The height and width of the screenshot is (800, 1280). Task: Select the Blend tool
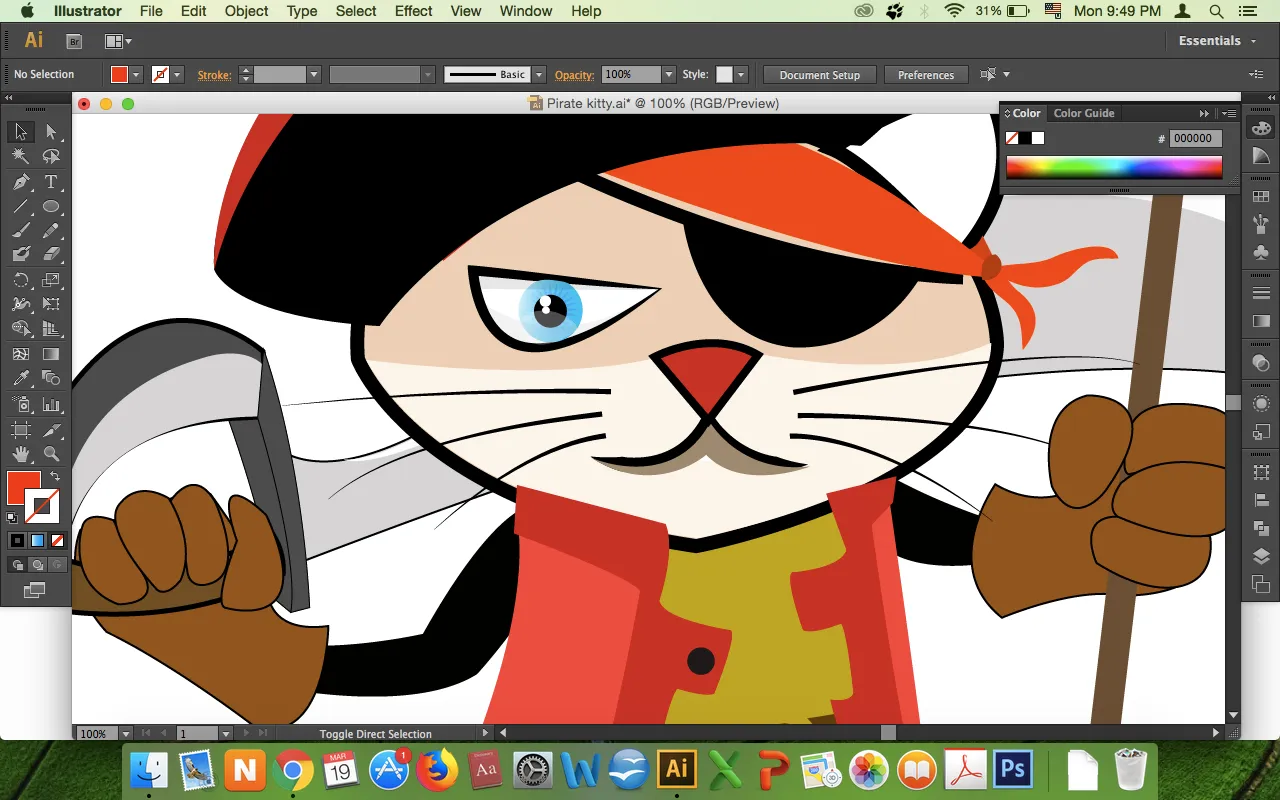52,379
